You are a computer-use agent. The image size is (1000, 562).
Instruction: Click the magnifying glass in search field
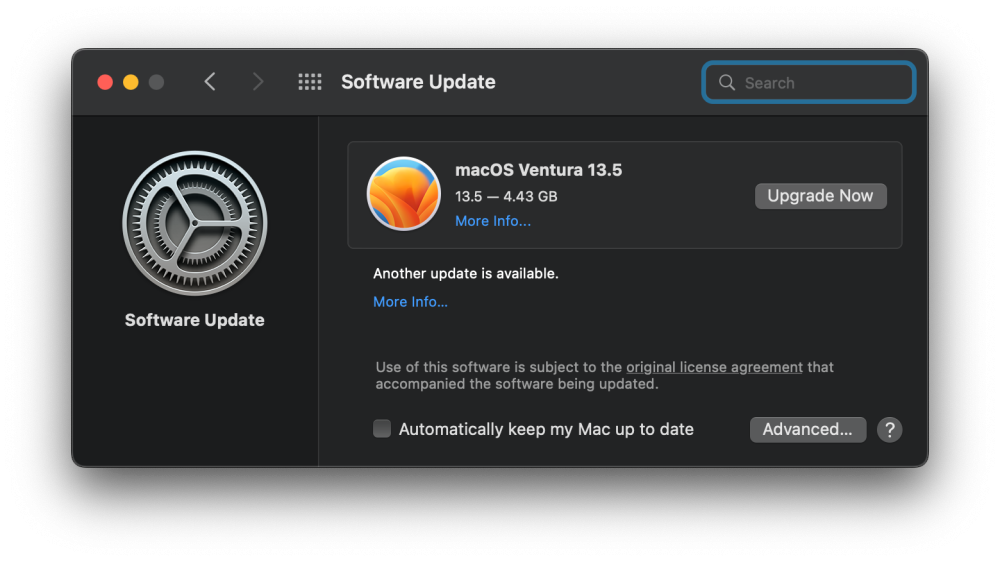pos(726,82)
